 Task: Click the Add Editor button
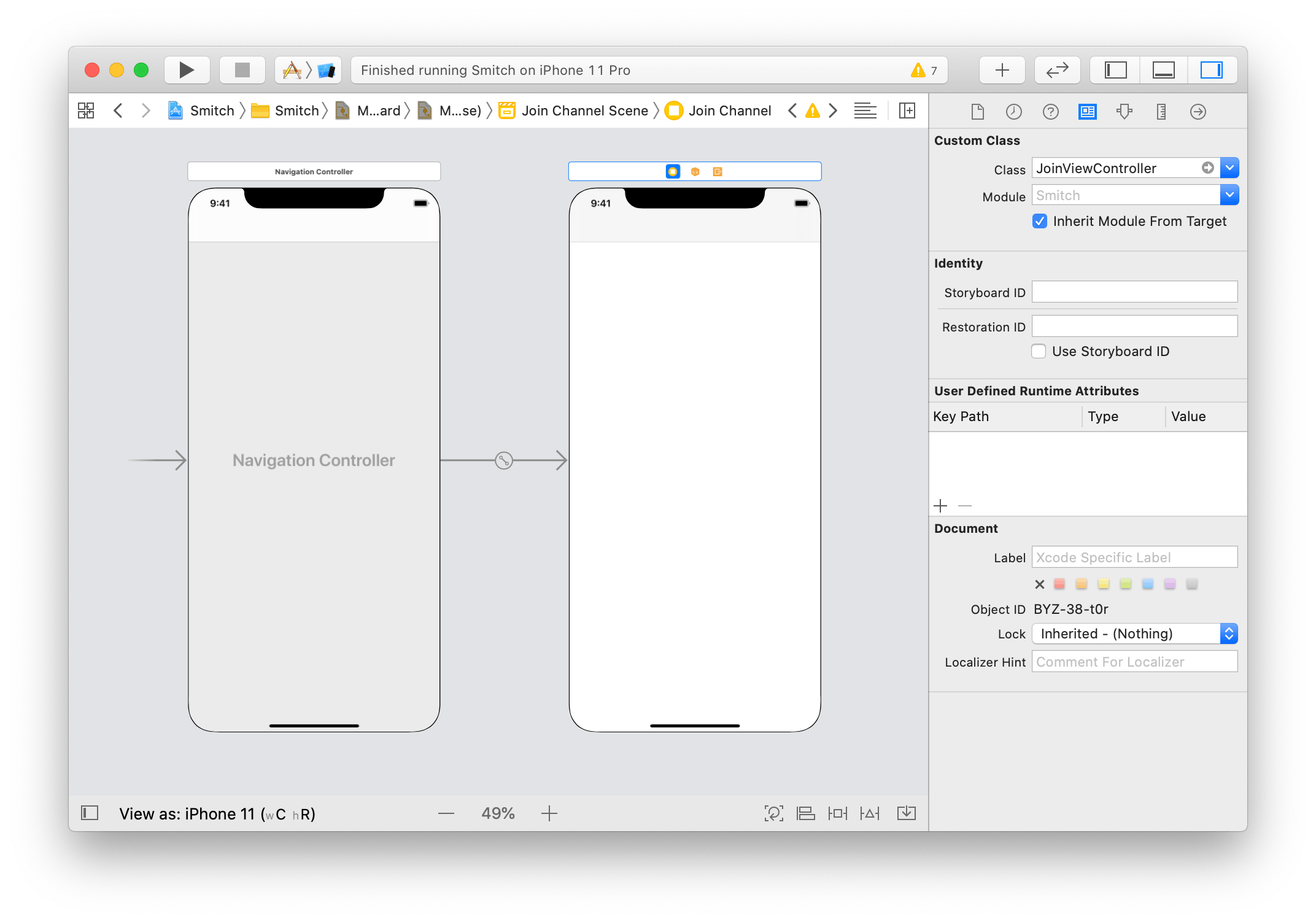(907, 110)
